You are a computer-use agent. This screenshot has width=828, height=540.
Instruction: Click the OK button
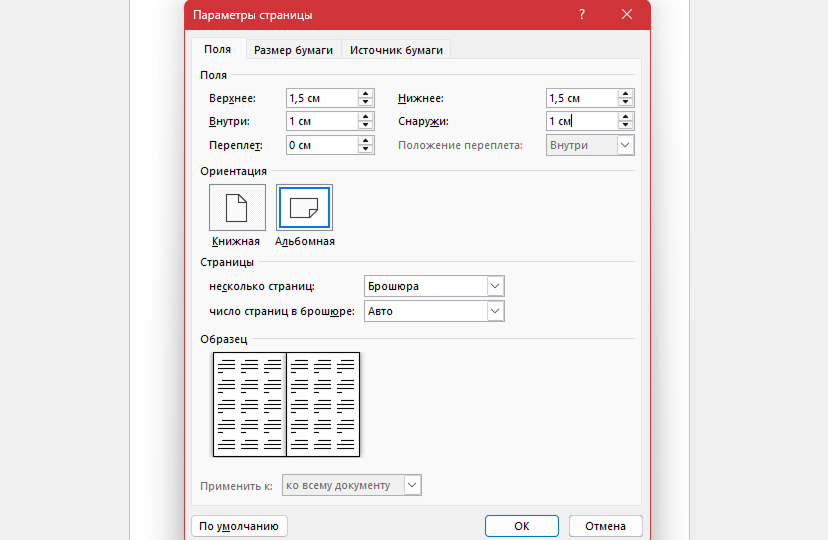click(522, 526)
